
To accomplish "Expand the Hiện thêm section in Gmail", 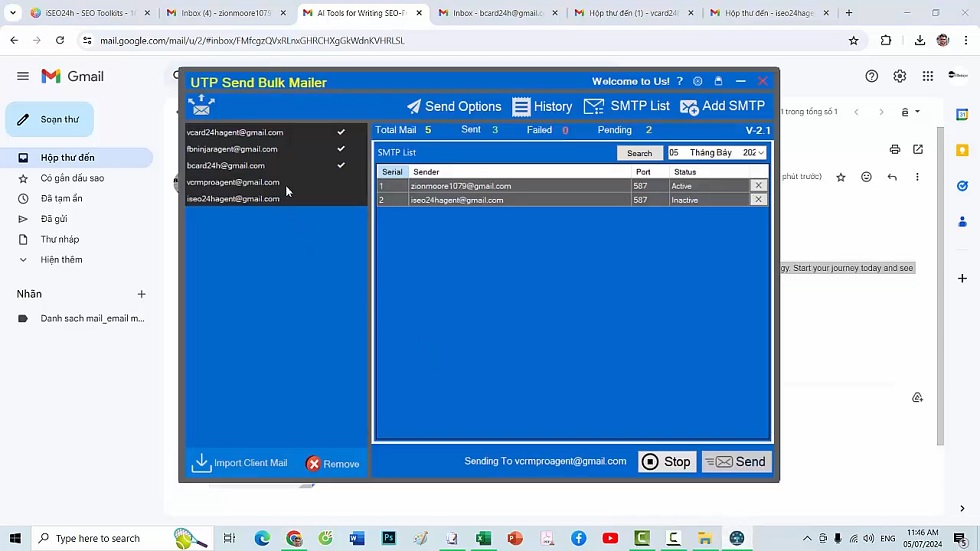I will tap(61, 260).
